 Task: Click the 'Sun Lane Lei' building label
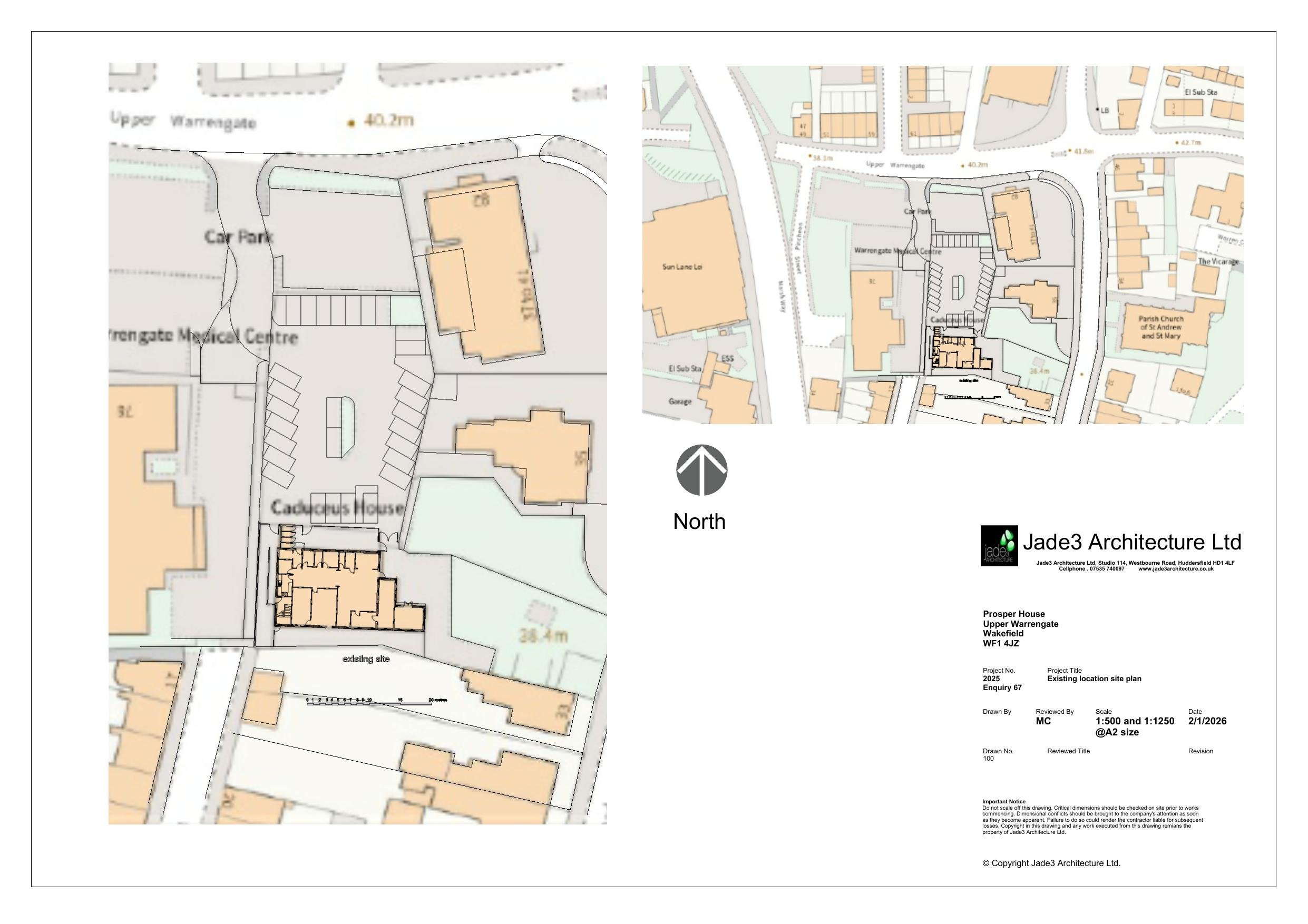[x=682, y=267]
